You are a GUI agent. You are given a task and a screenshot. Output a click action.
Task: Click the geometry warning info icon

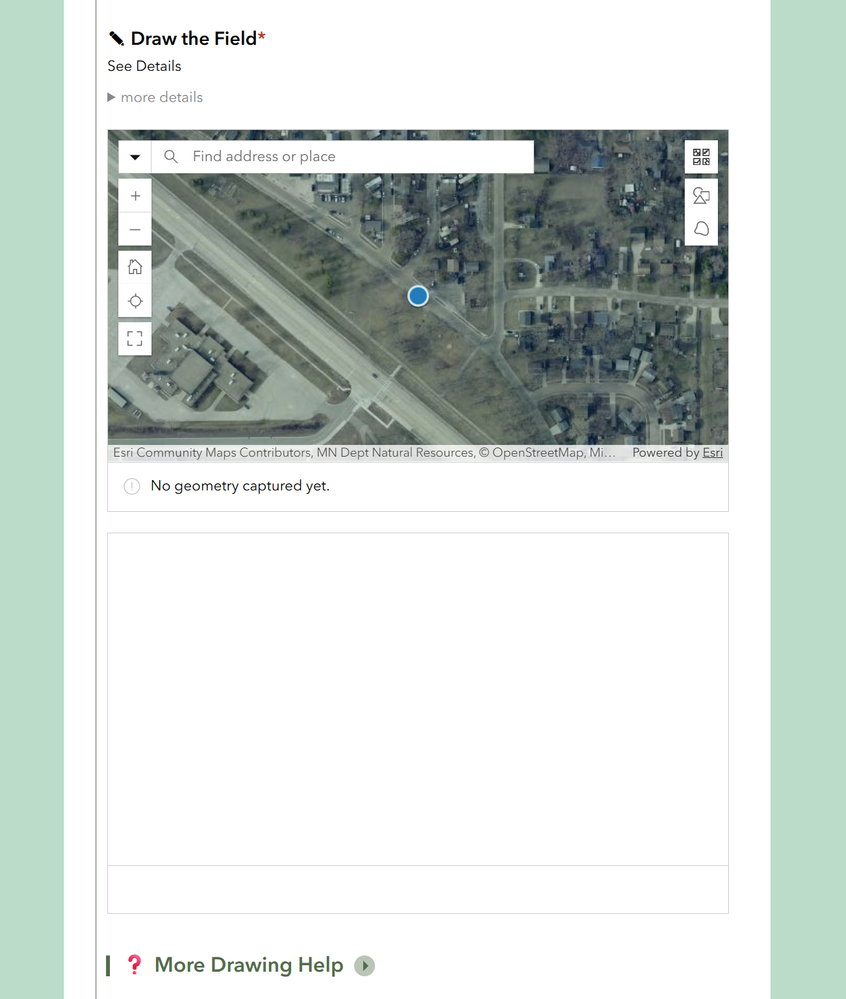pos(132,486)
